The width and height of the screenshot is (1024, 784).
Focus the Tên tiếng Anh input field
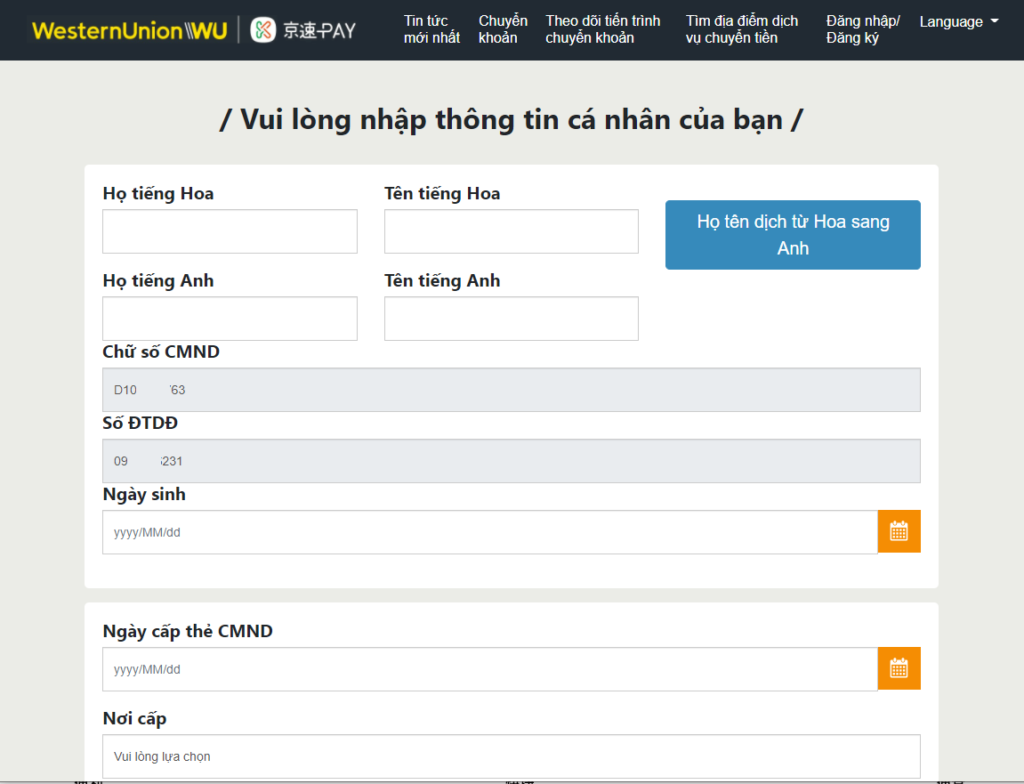(511, 319)
